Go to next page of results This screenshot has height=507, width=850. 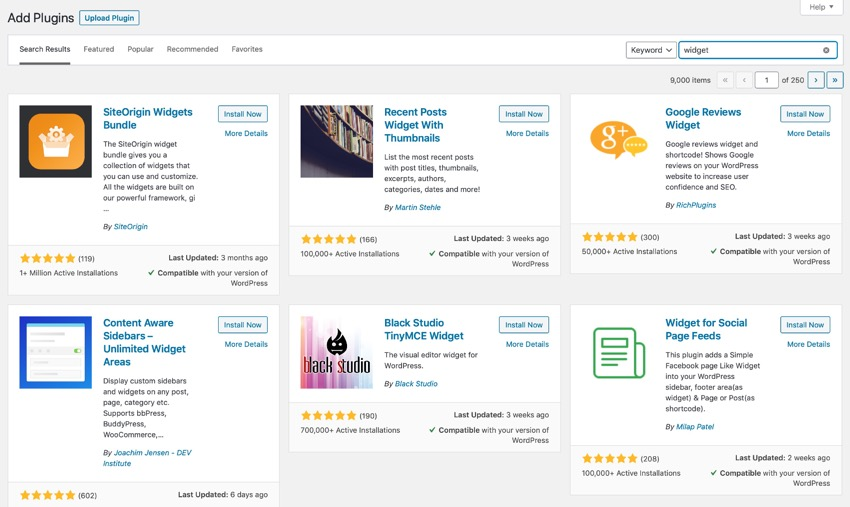(816, 80)
